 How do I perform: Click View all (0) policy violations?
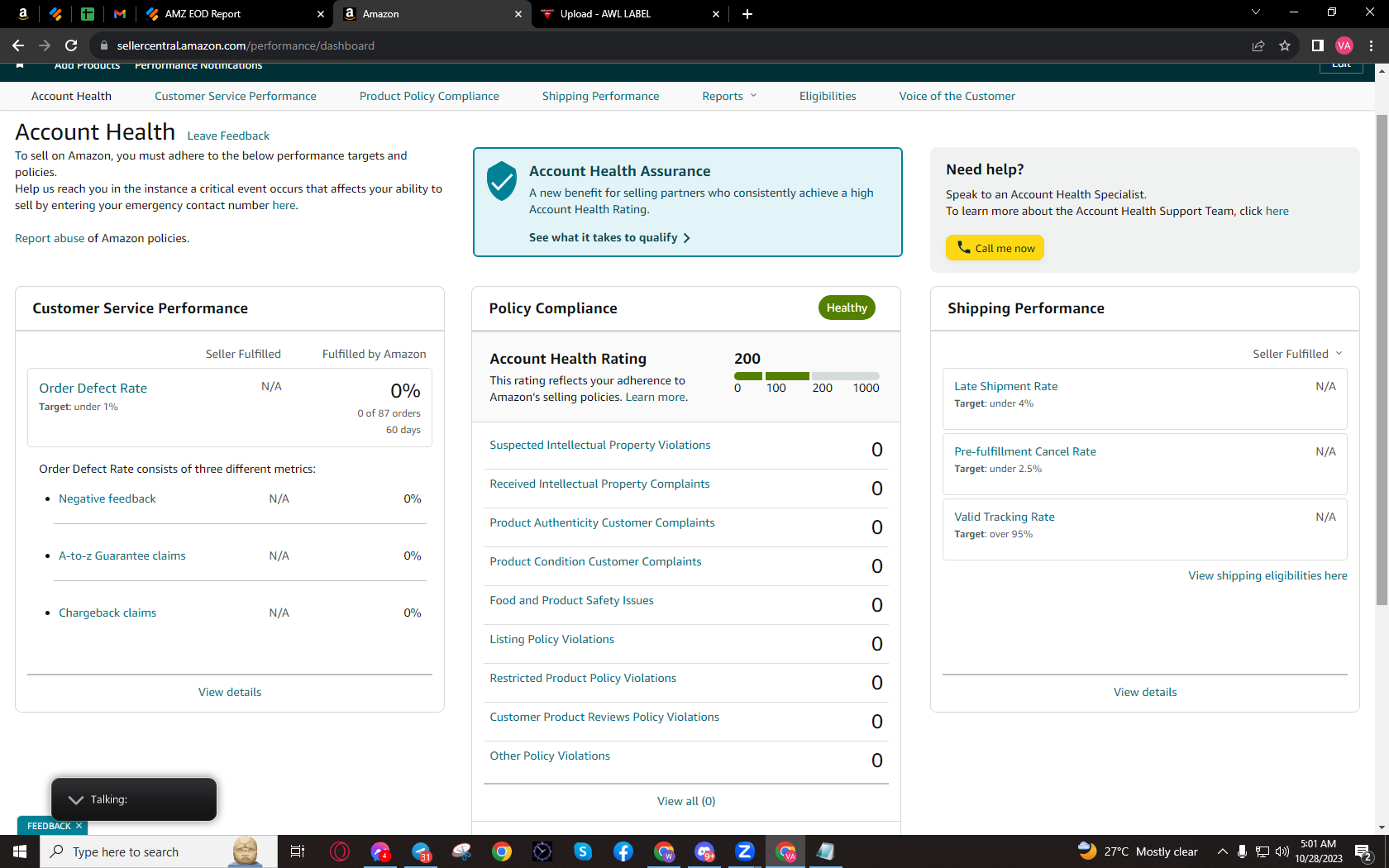click(686, 801)
